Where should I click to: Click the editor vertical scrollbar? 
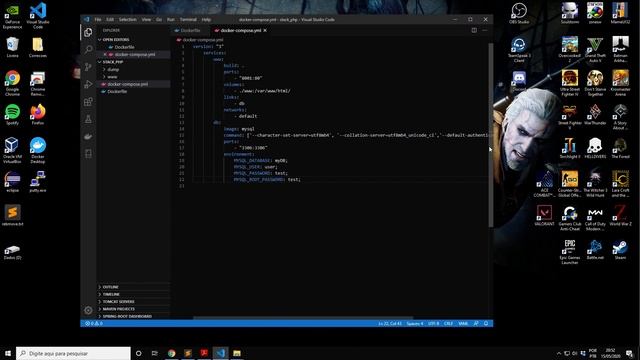[x=491, y=135]
